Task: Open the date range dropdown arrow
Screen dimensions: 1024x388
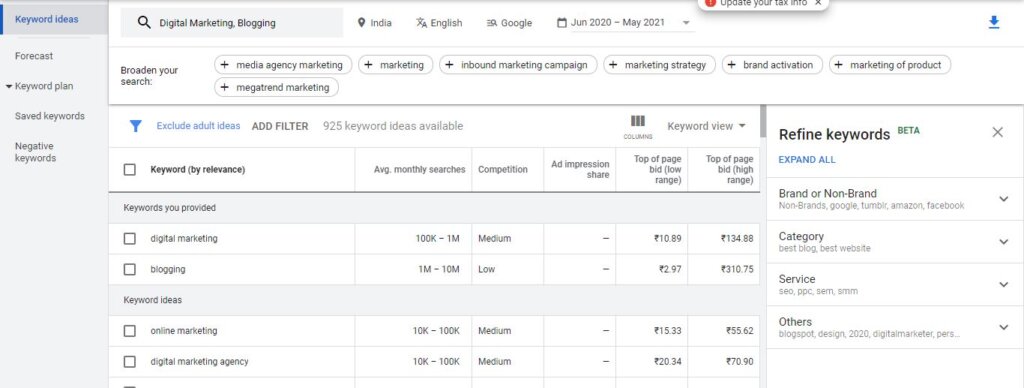Action: point(686,23)
